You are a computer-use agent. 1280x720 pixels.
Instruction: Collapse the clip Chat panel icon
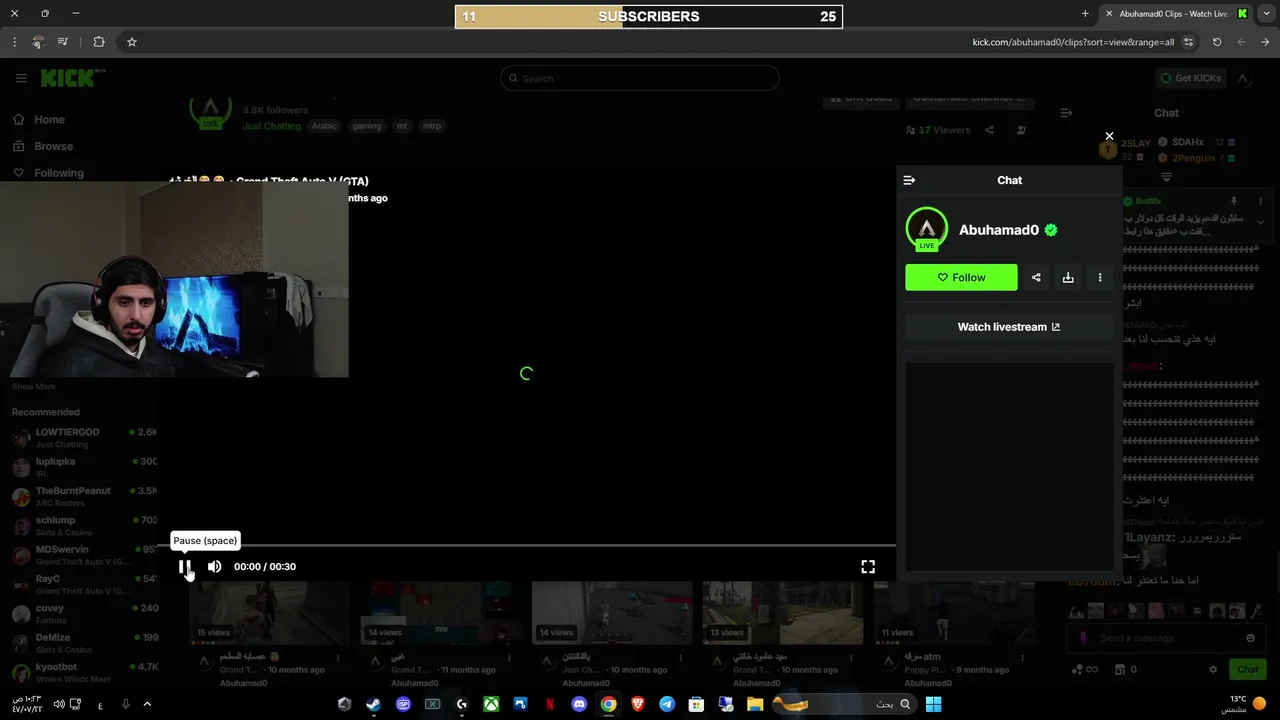click(x=909, y=180)
